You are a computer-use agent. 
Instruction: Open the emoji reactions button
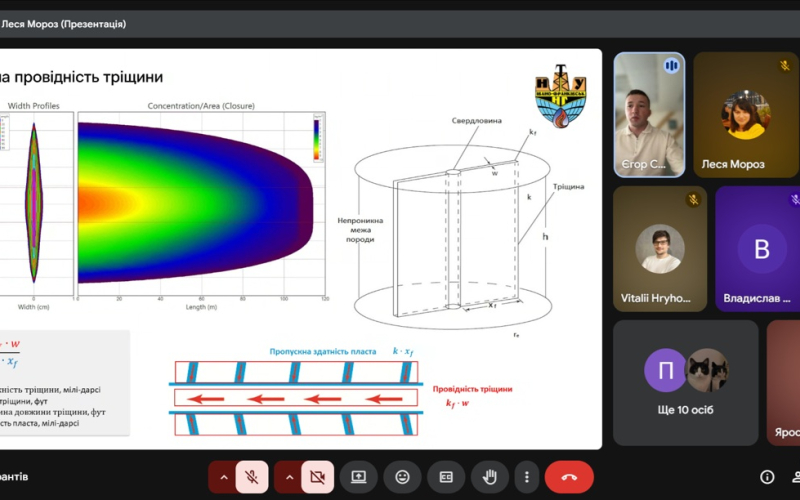403,477
